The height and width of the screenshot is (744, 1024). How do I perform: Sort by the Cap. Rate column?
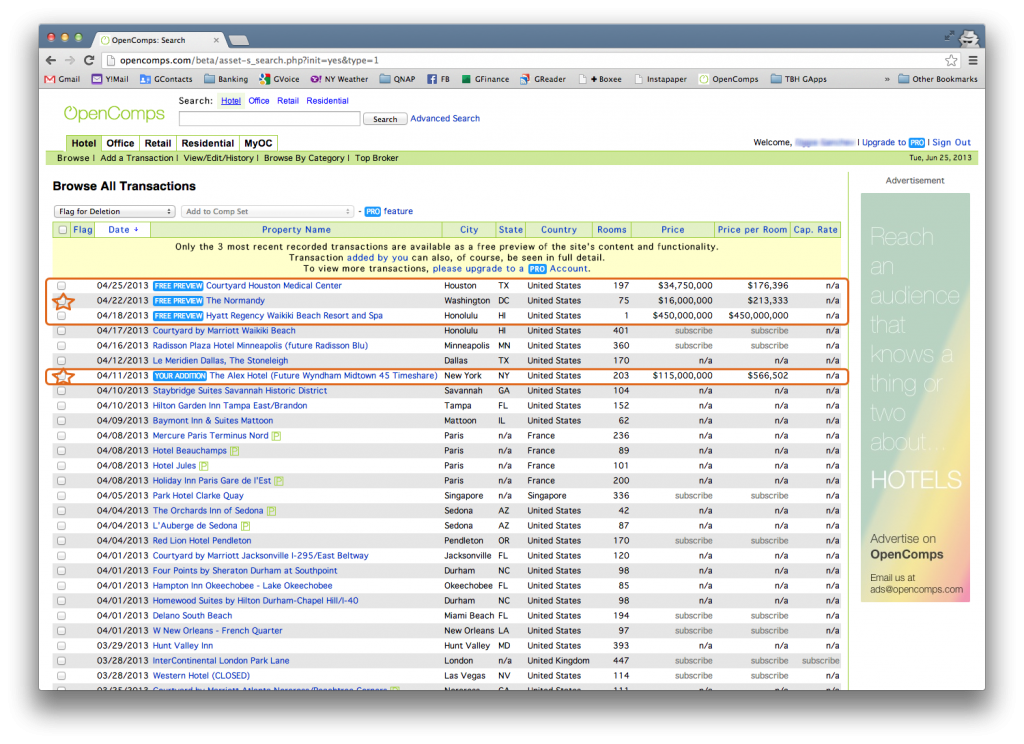815,230
